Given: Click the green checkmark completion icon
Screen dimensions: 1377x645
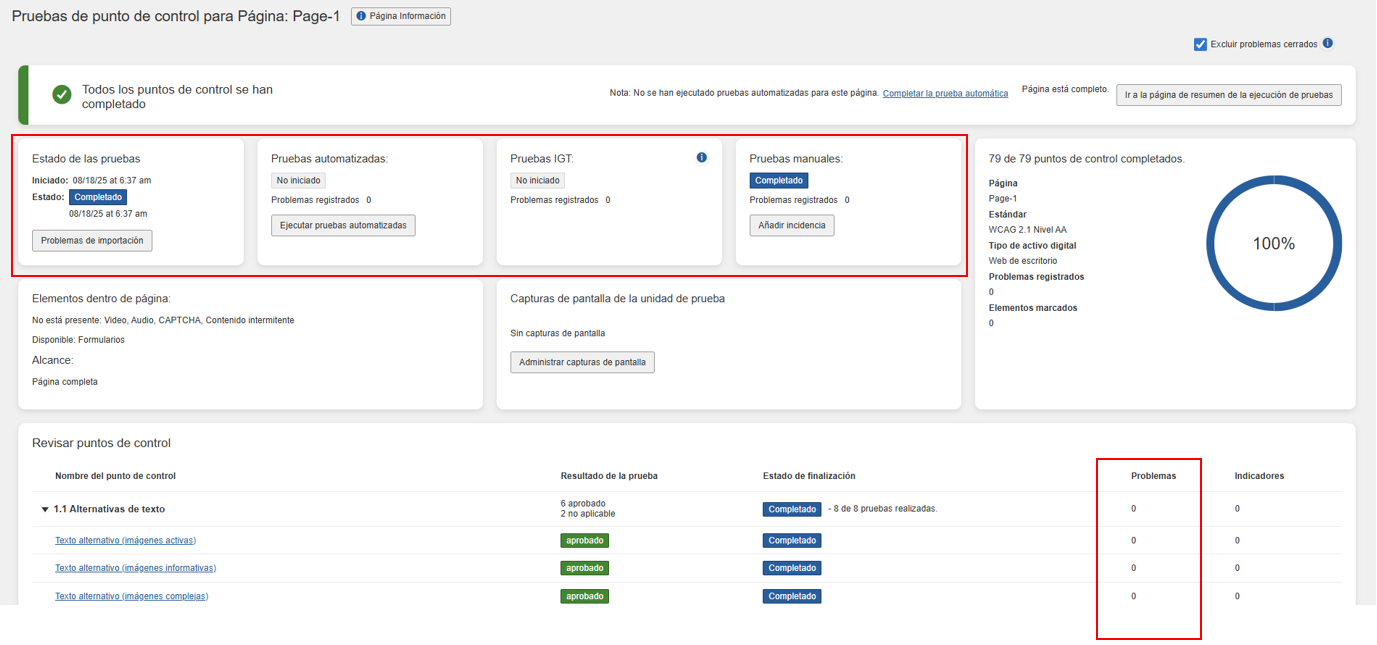Looking at the screenshot, I should [62, 94].
